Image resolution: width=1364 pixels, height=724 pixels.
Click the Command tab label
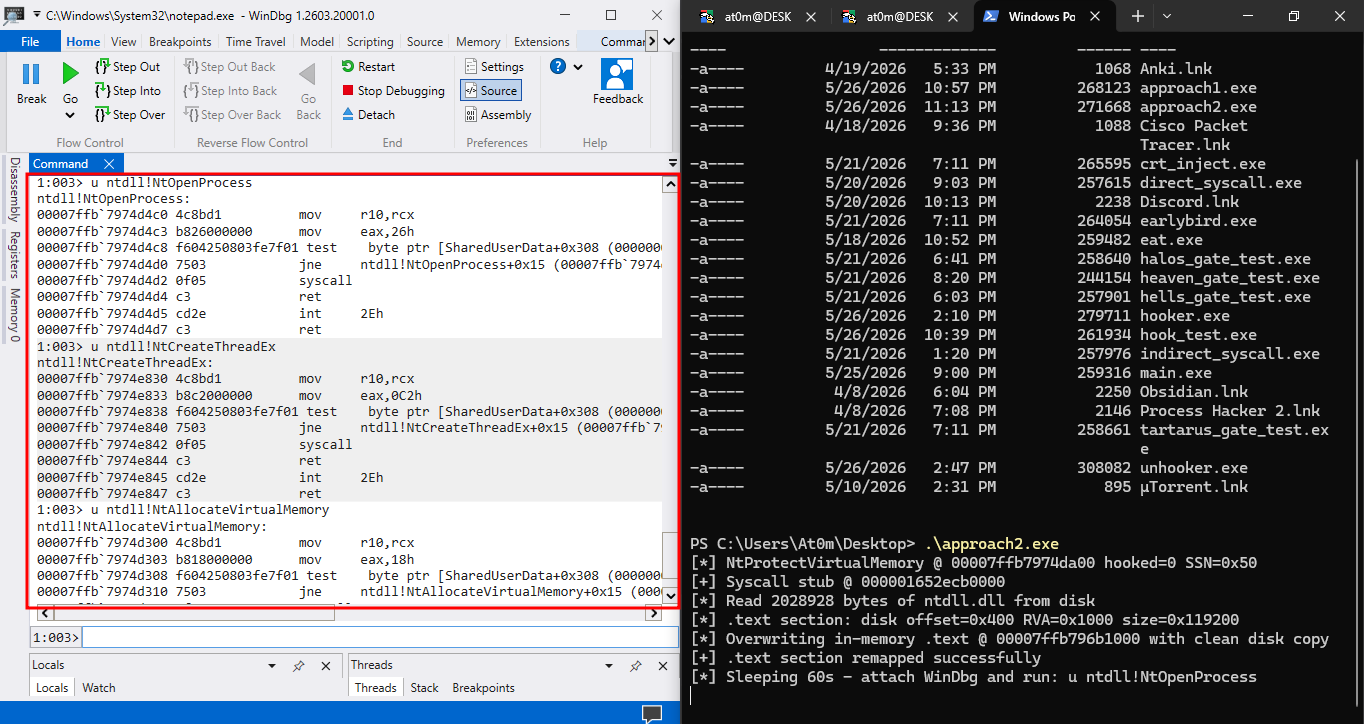(61, 163)
